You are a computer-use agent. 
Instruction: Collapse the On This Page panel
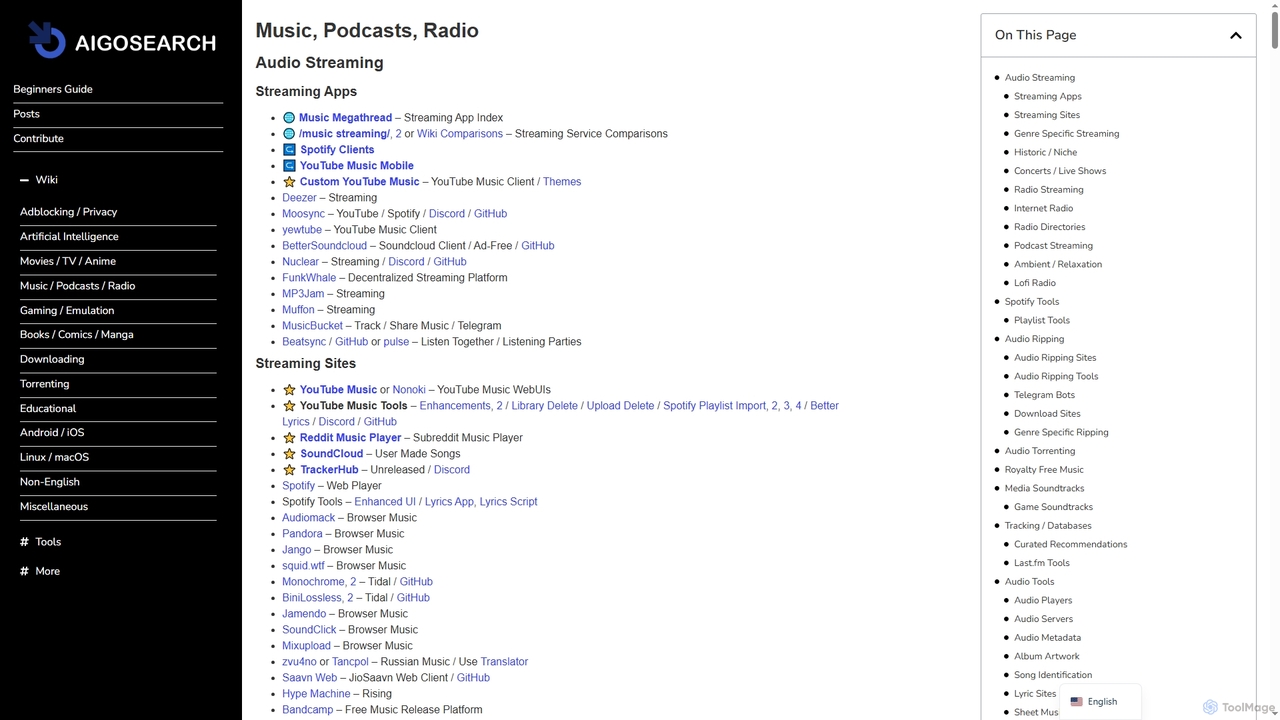pyautogui.click(x=1236, y=35)
